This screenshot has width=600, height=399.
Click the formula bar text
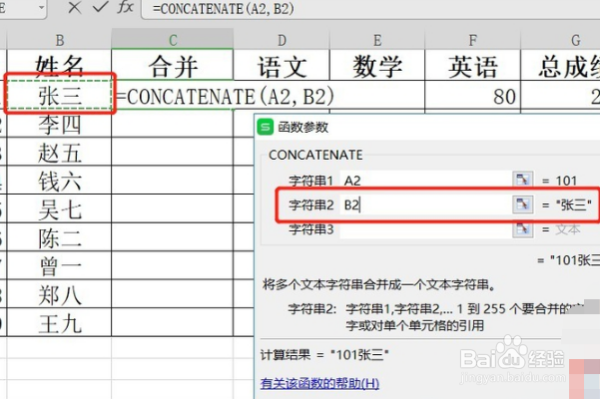tap(223, 8)
